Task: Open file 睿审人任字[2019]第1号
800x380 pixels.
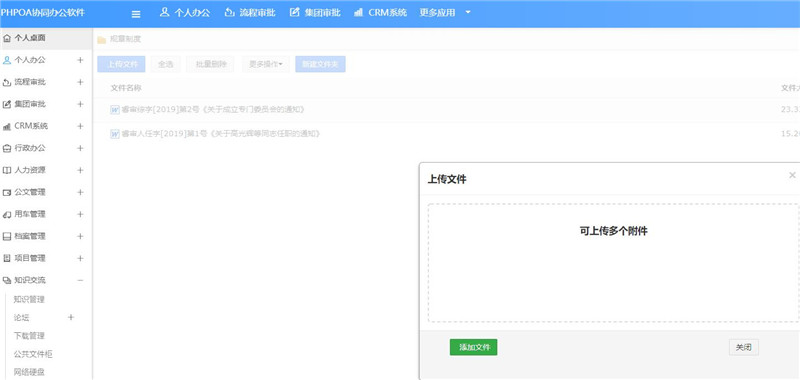Action: pos(221,134)
